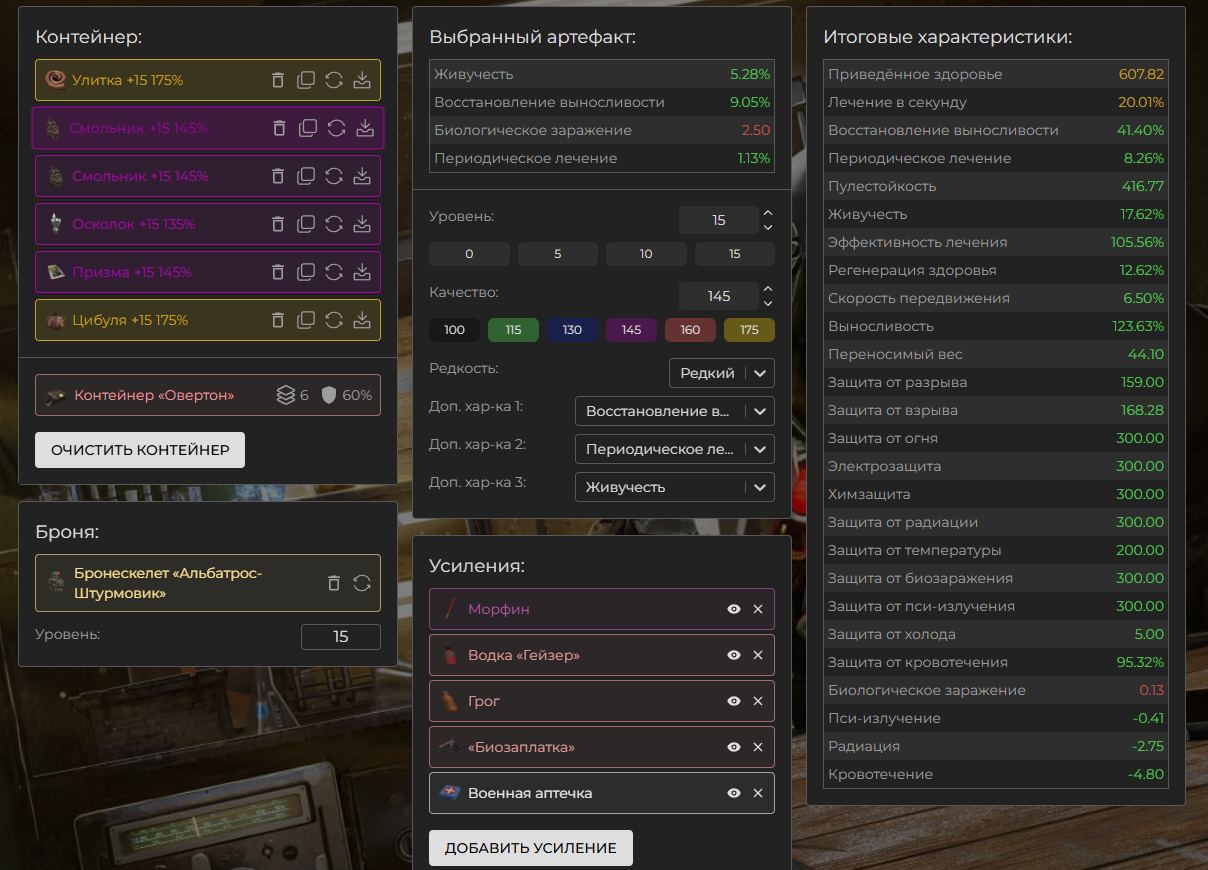Viewport: 1208px width, 870px height.
Task: Toggle visibility of Водка «Гейзер» boost
Action: point(734,655)
